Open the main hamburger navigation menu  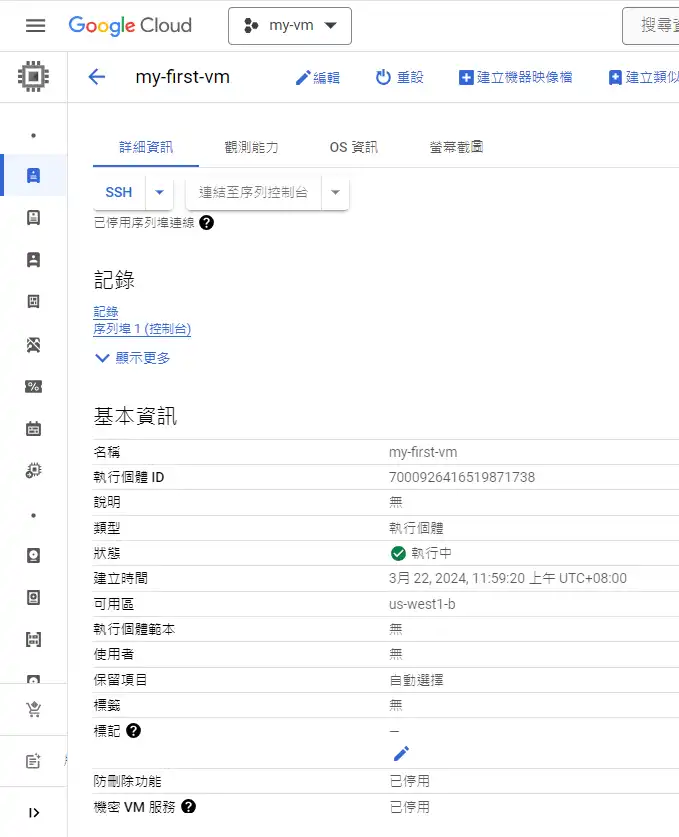click(x=35, y=26)
